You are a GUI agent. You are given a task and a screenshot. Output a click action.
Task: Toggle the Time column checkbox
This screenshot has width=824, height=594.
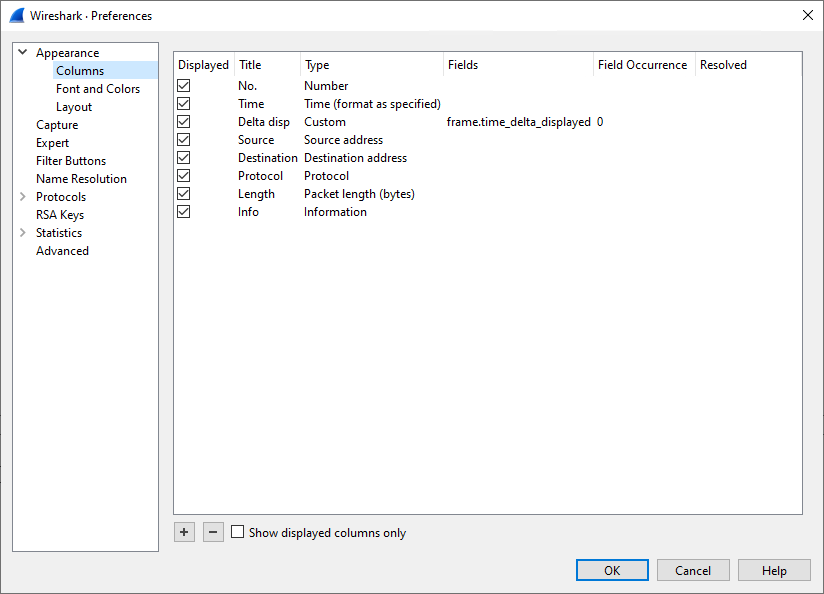[x=183, y=103]
